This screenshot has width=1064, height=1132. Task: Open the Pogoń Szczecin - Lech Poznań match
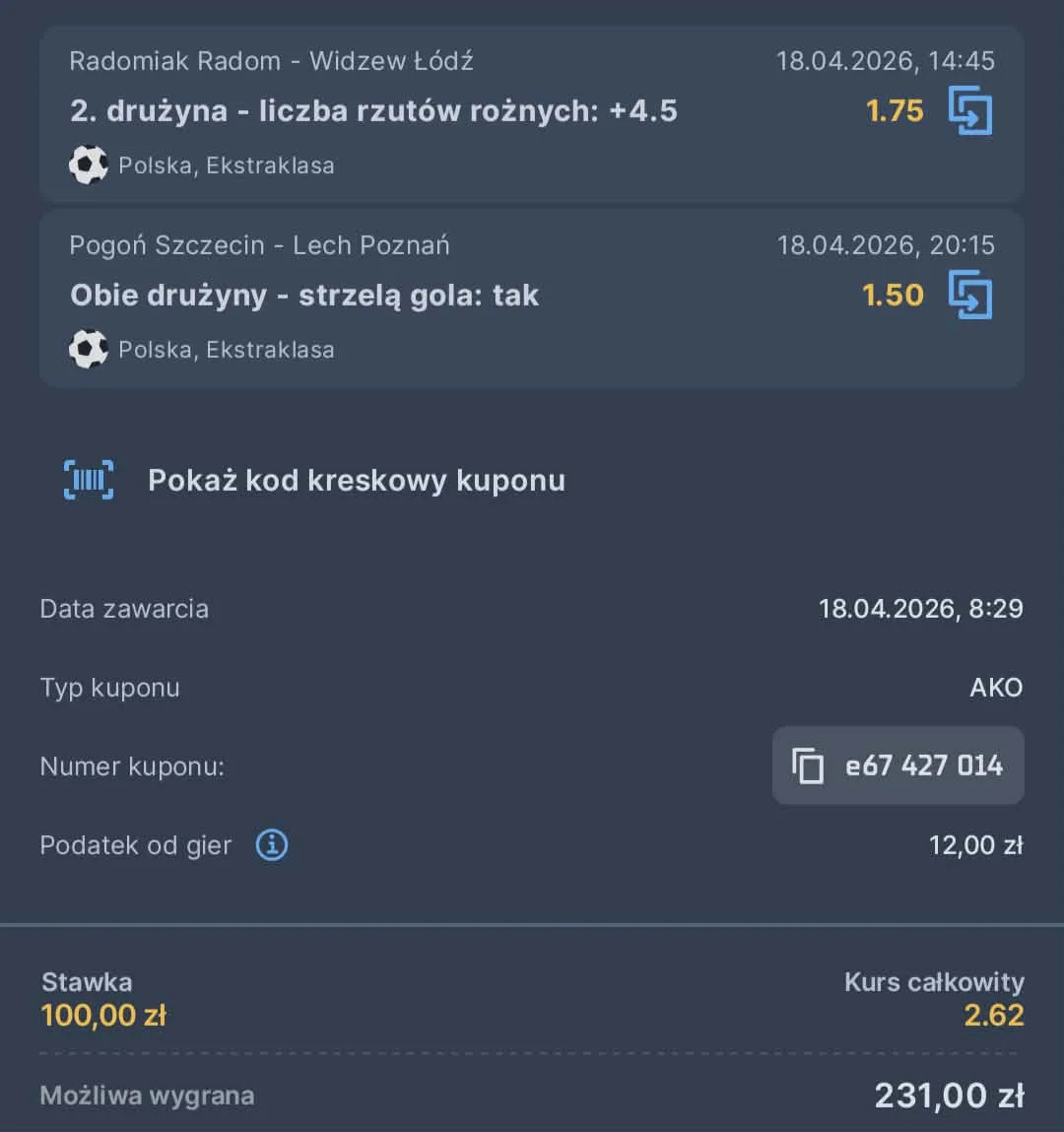pos(259,245)
